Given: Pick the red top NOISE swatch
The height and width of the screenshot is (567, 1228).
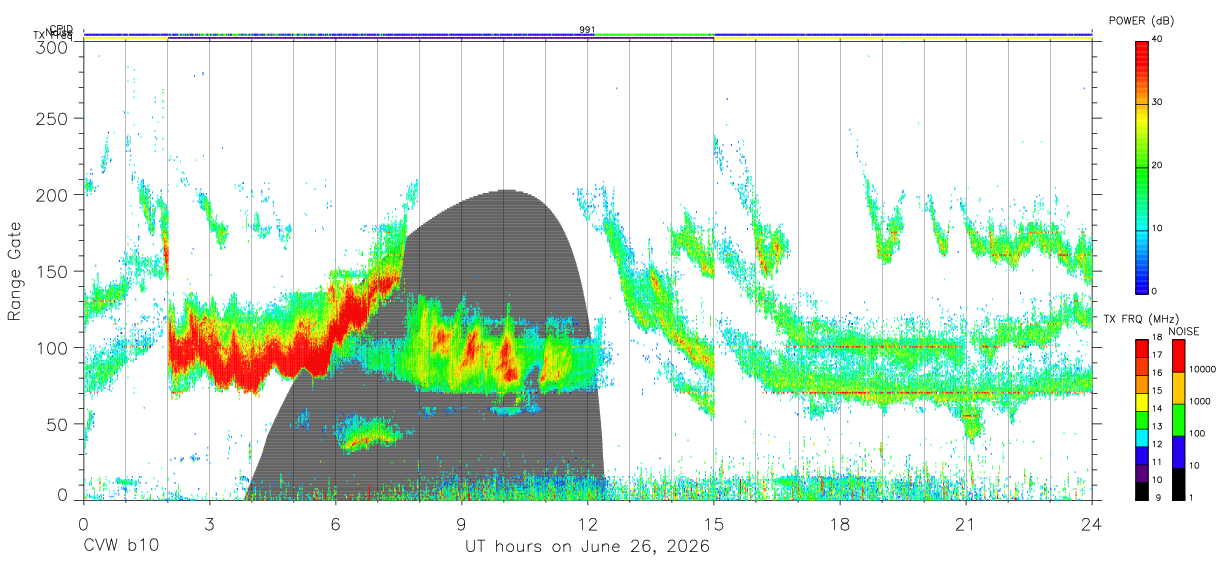Looking at the screenshot, I should click(x=1178, y=356).
